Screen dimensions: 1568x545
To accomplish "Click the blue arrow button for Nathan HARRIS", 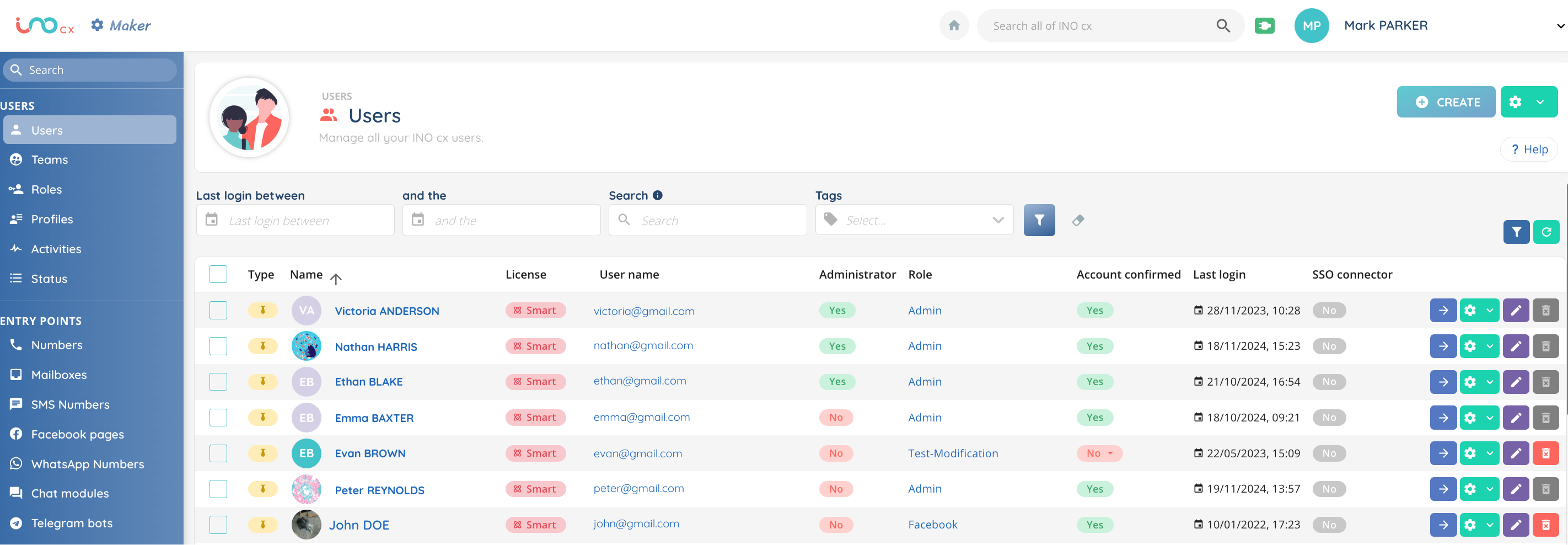I will point(1443,346).
